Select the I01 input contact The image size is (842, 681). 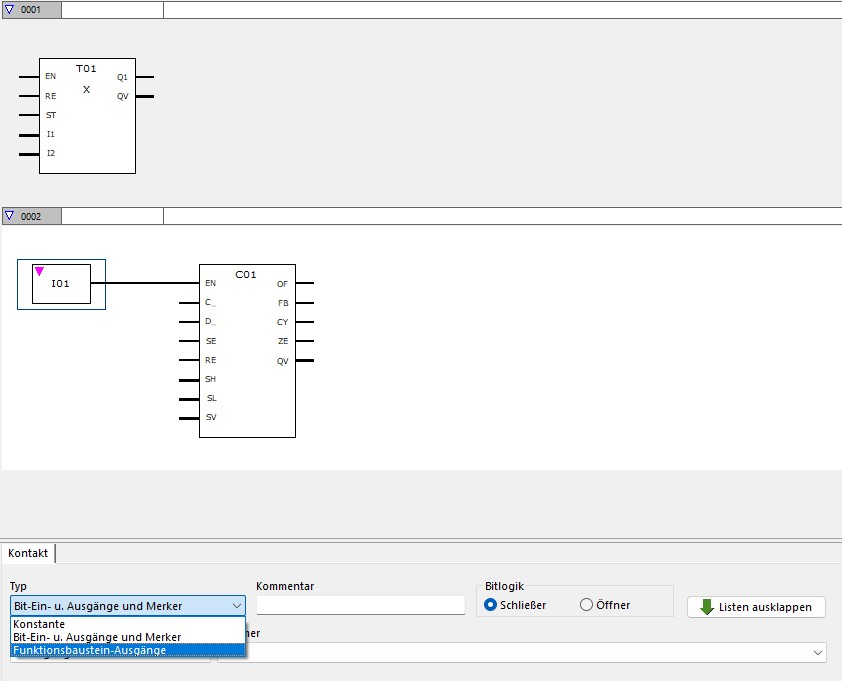point(61,284)
